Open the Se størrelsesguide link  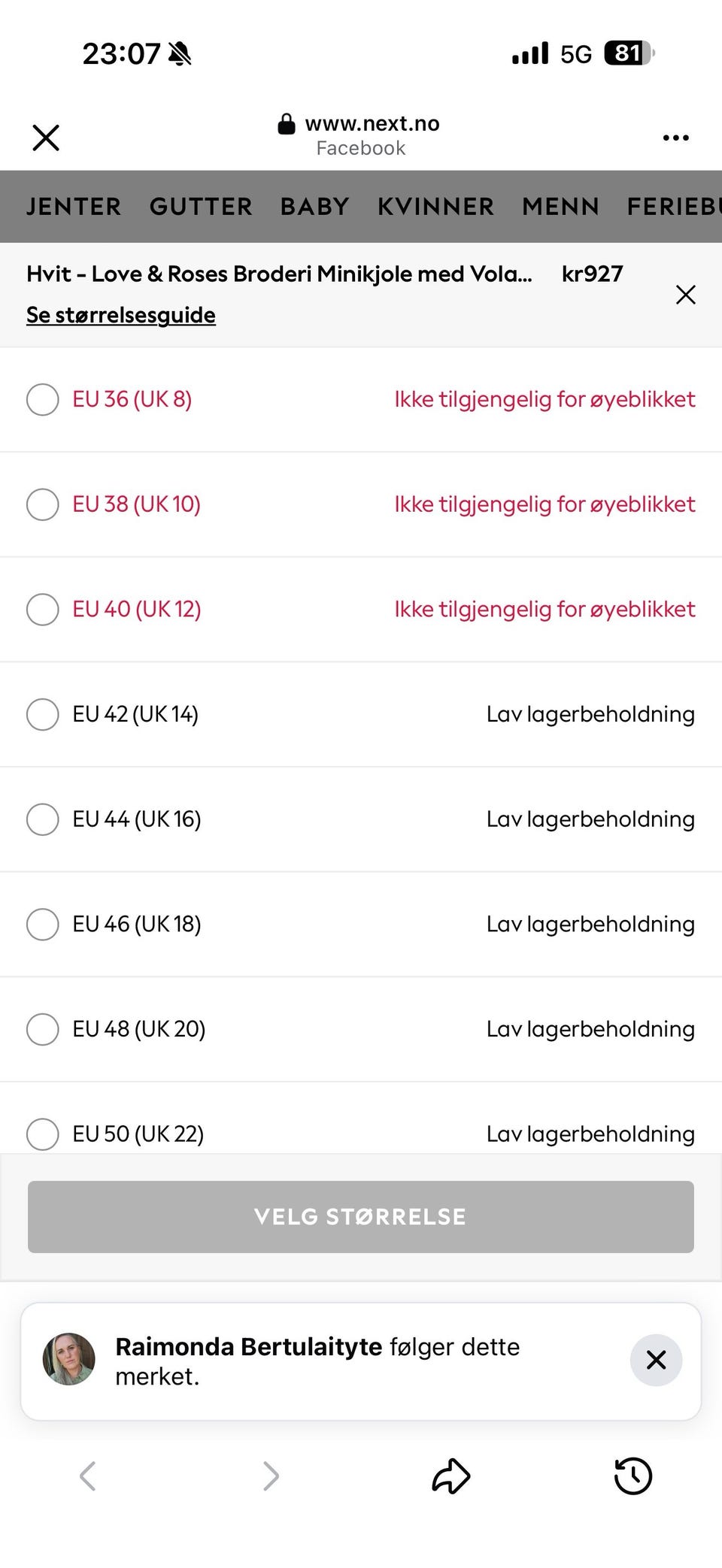[x=121, y=315]
